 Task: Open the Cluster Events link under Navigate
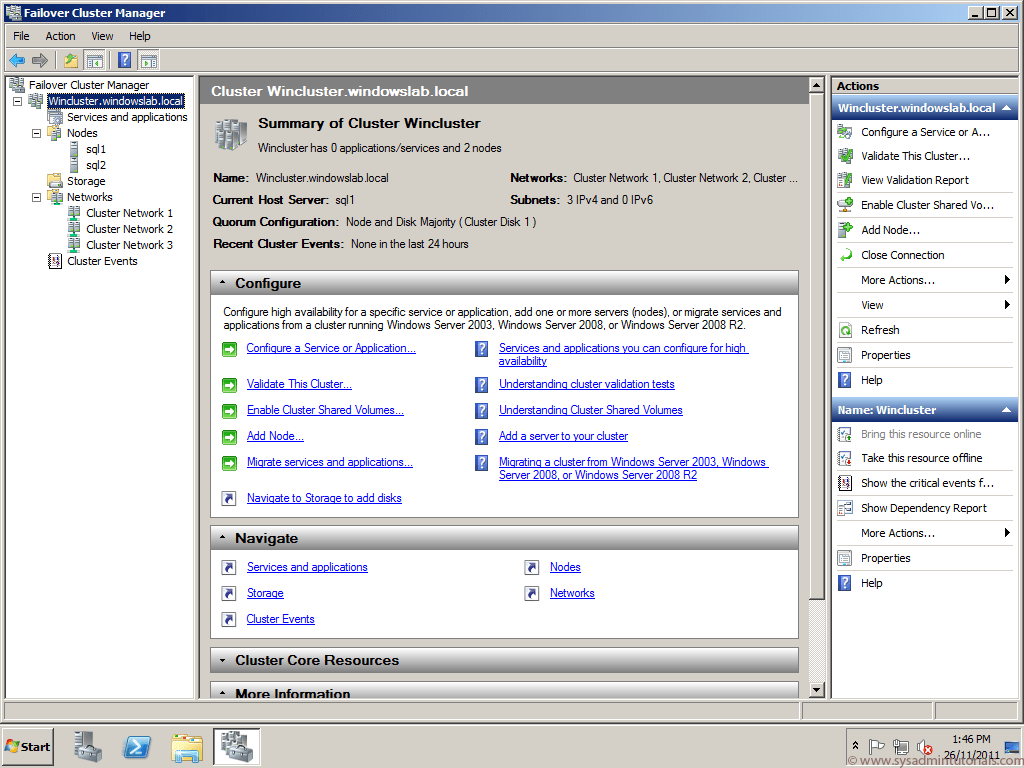click(280, 618)
